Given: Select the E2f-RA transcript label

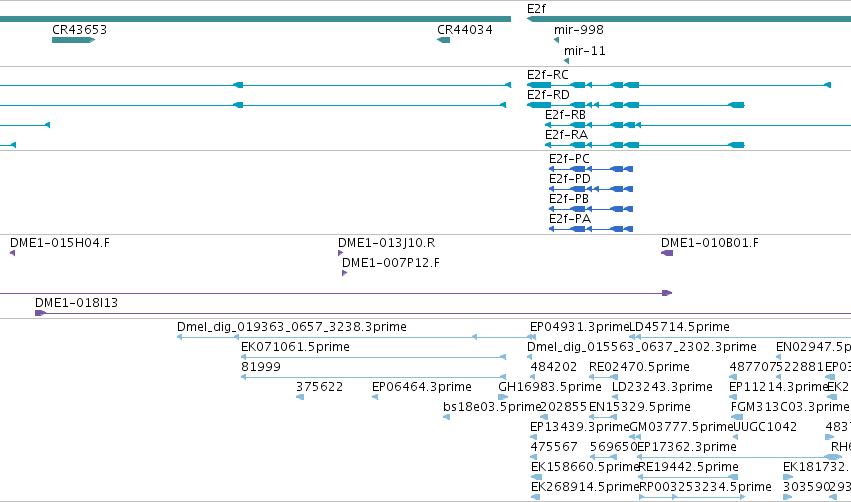Looking at the screenshot, I should pos(566,135).
